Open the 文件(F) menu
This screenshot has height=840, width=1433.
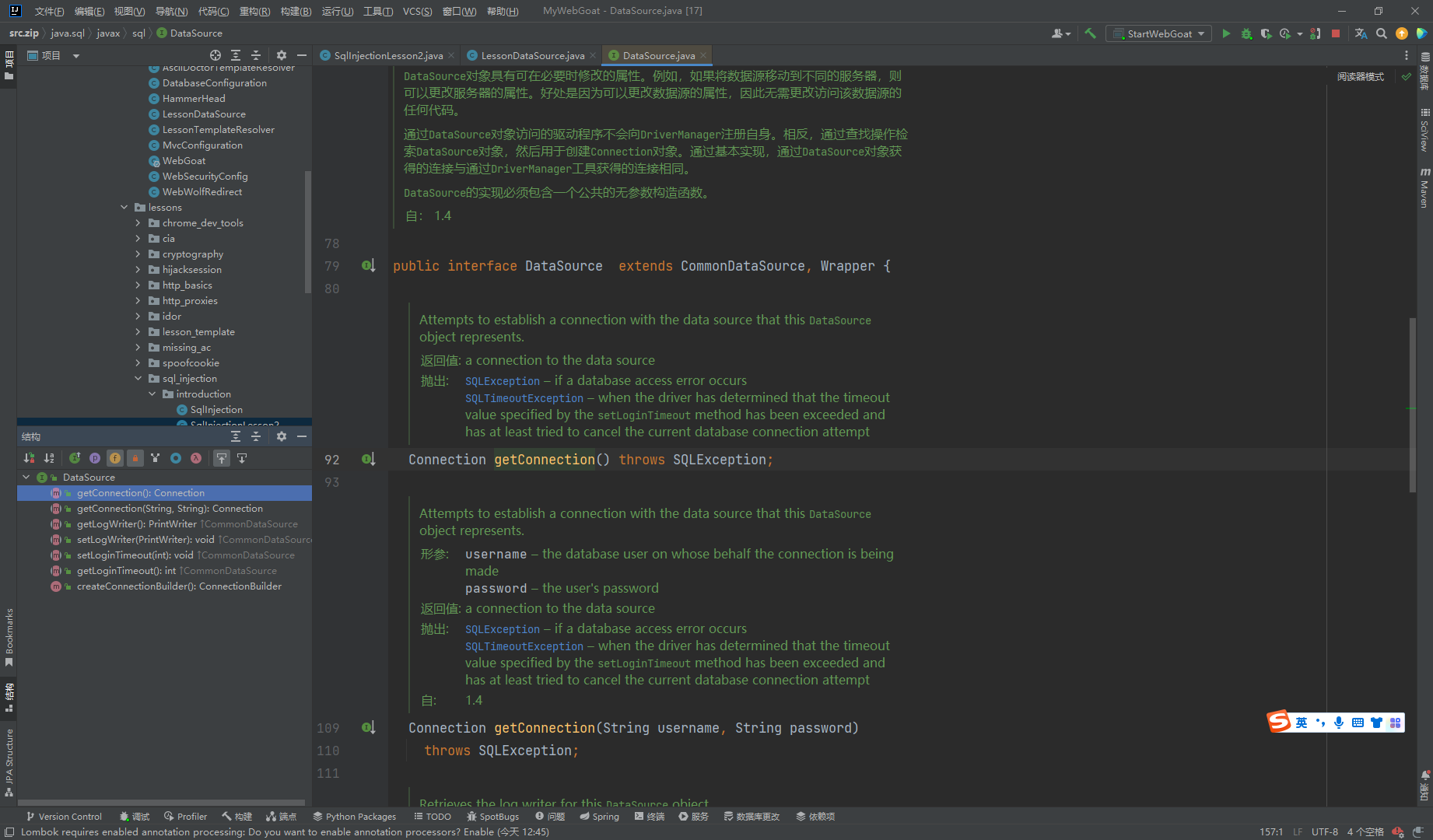[49, 11]
